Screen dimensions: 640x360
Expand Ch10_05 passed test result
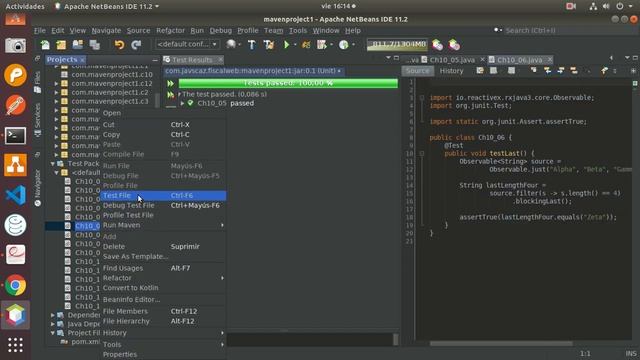(182, 103)
